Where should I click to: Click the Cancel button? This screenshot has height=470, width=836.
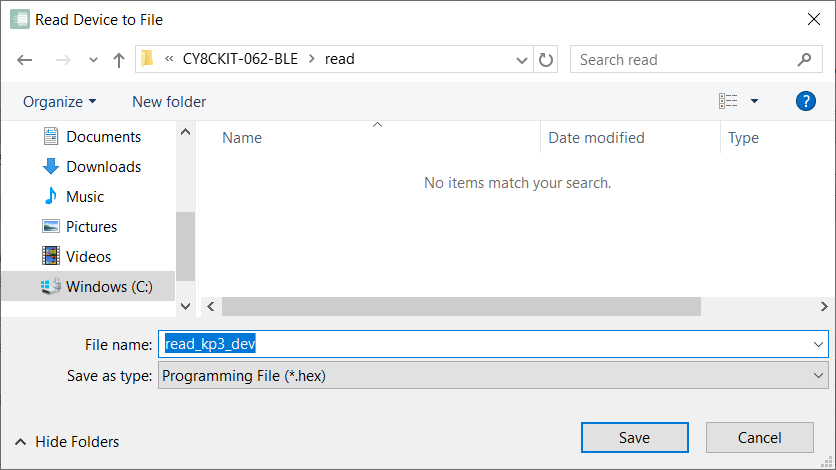click(x=759, y=438)
